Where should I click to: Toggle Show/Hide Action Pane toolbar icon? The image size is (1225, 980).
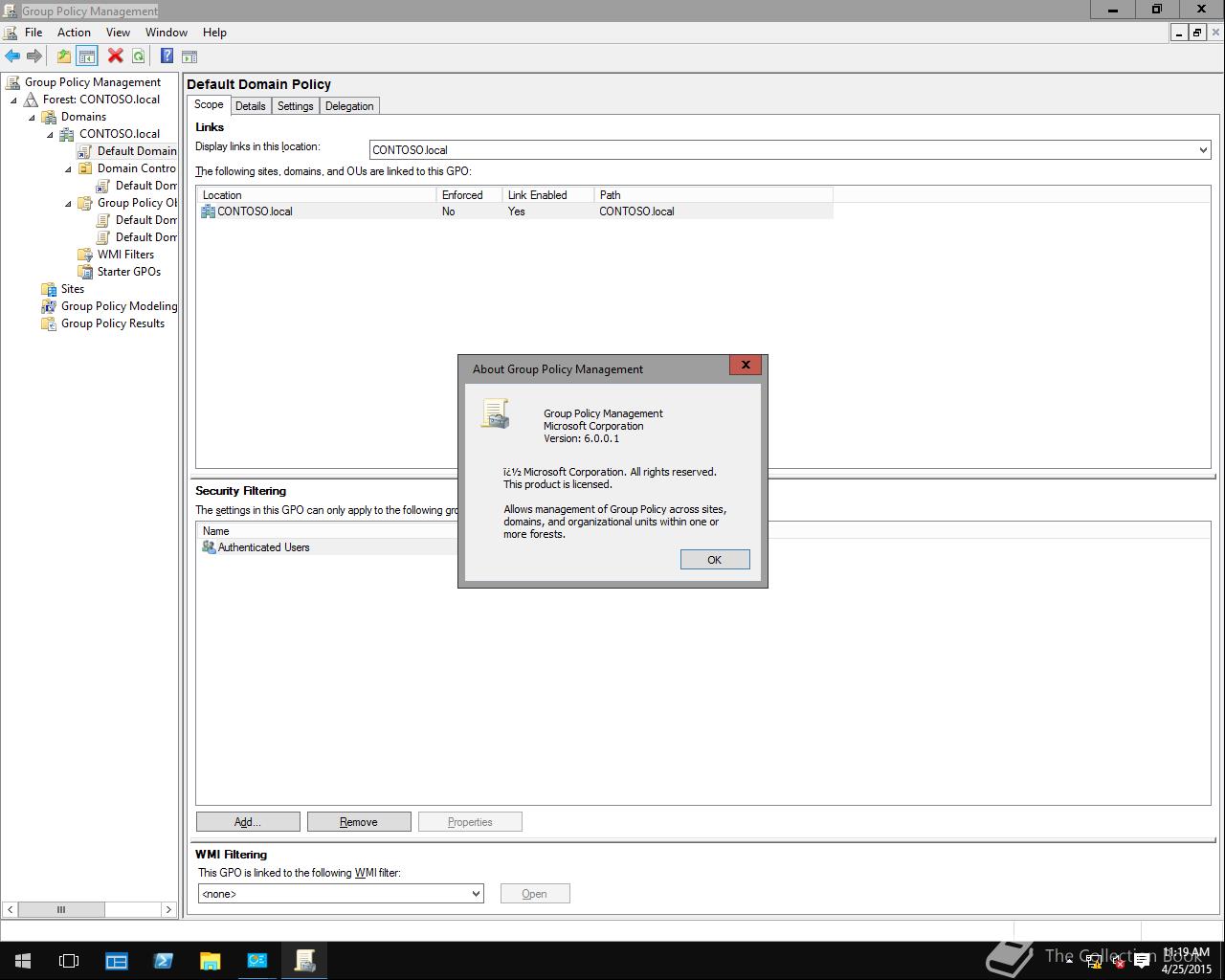pyautogui.click(x=189, y=56)
